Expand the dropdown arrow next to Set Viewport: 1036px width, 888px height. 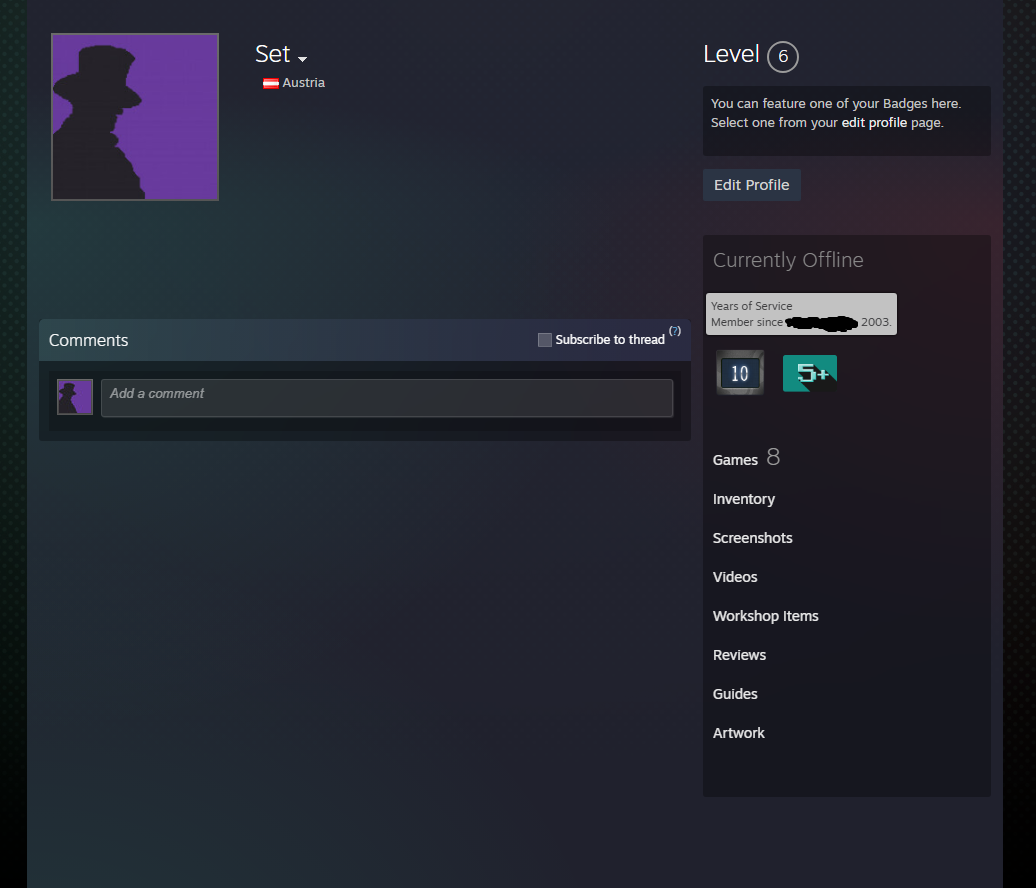[302, 59]
